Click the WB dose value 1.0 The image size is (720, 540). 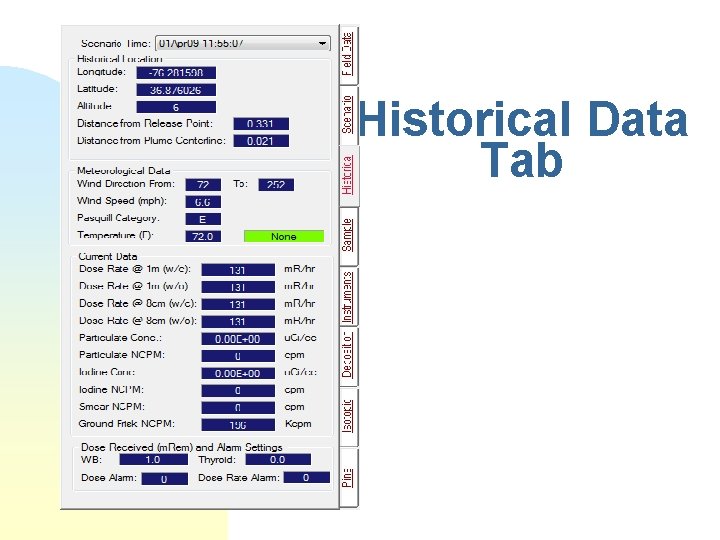click(153, 460)
